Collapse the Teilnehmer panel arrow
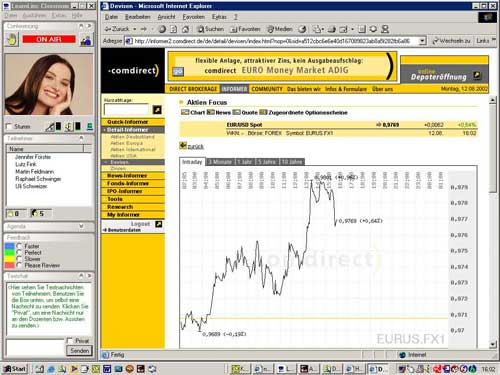This screenshot has width=500, height=375. pos(81,138)
